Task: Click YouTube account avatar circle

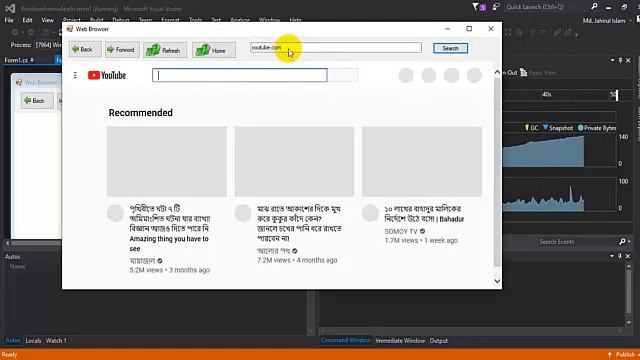Action: (x=474, y=75)
